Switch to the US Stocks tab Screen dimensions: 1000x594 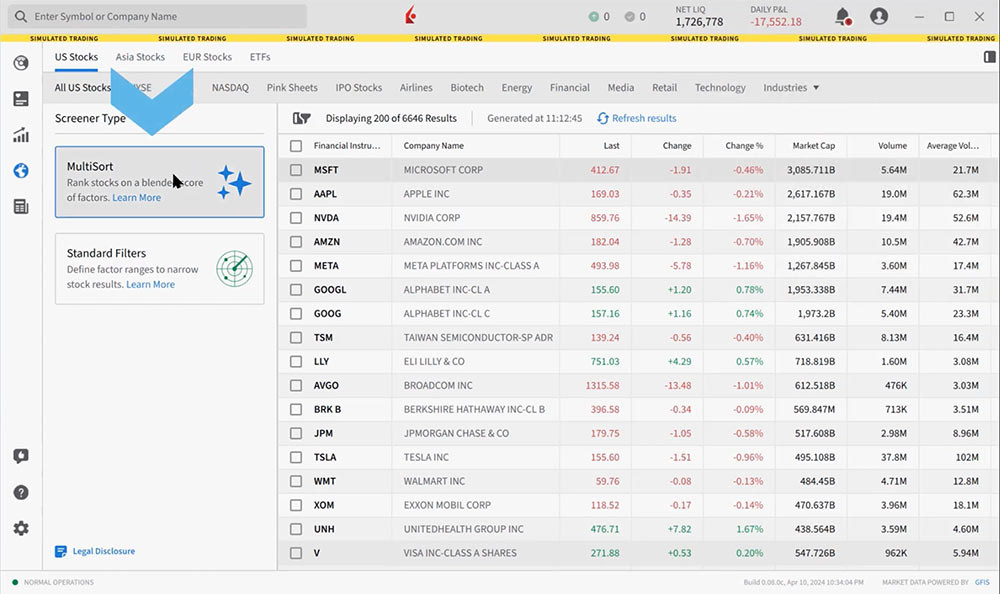[76, 57]
